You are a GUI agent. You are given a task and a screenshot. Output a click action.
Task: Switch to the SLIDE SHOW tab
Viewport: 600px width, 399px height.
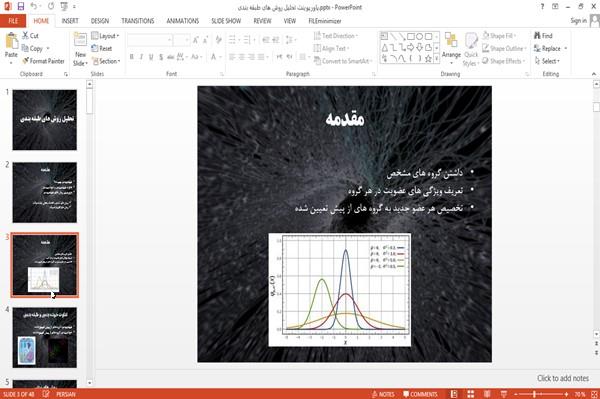tap(226, 21)
